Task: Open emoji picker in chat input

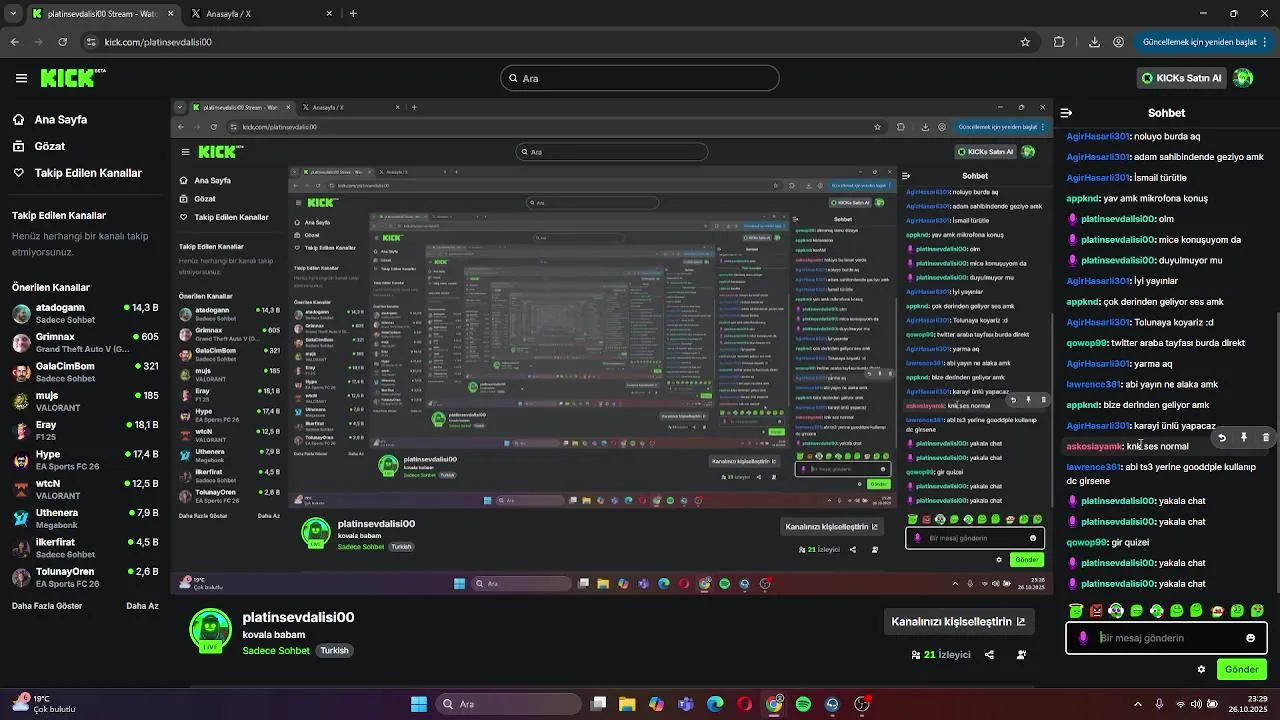Action: (x=1250, y=638)
